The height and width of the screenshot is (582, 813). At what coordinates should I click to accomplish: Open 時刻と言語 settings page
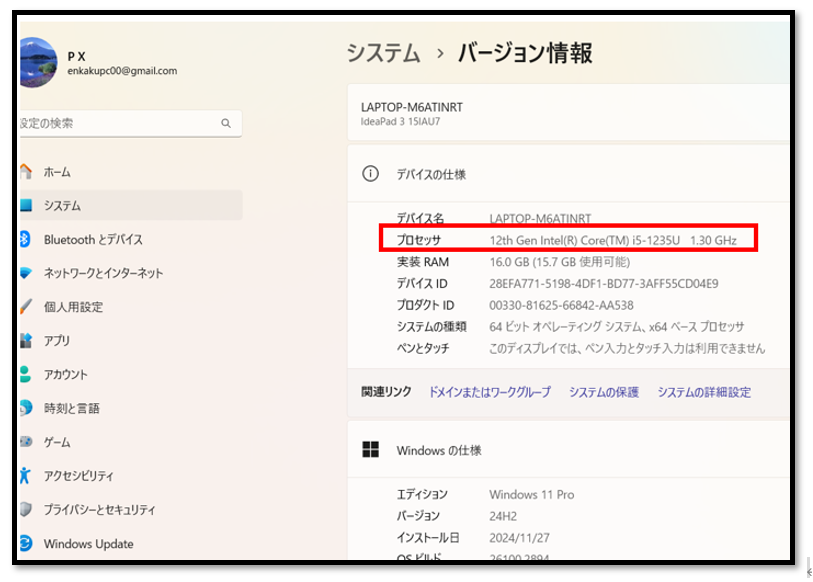point(130,408)
